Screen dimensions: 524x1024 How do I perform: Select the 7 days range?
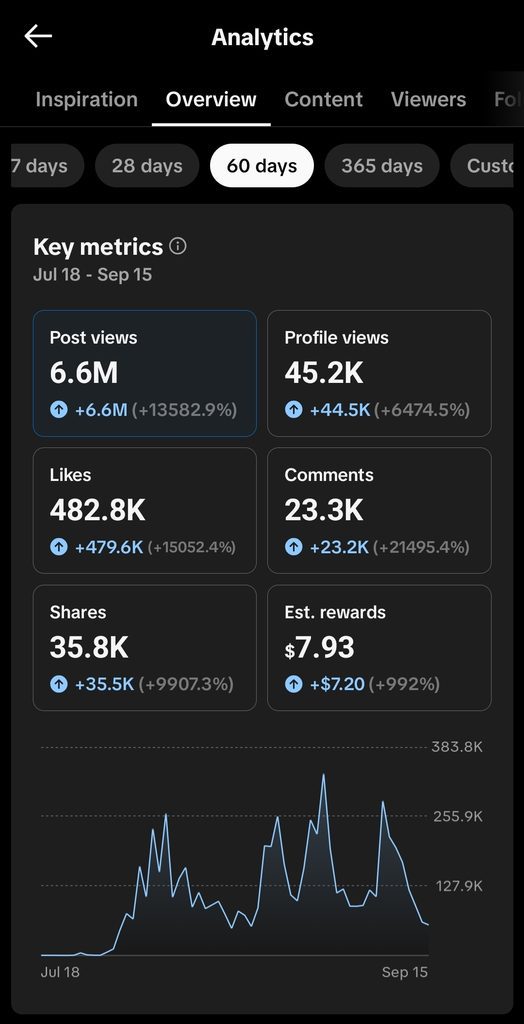click(x=48, y=166)
